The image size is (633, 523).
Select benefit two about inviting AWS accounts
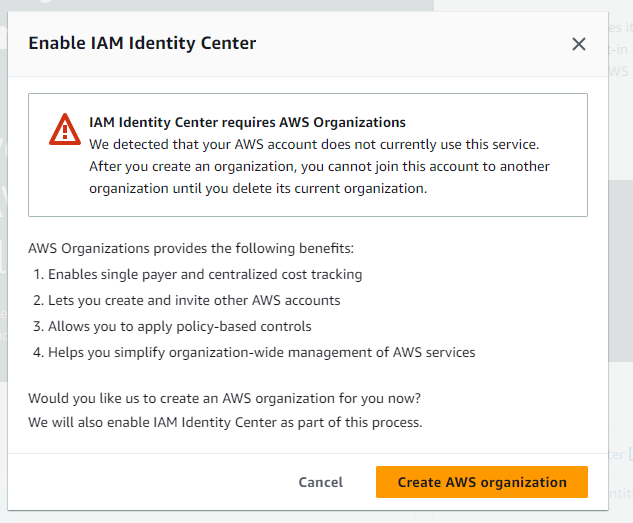point(187,301)
